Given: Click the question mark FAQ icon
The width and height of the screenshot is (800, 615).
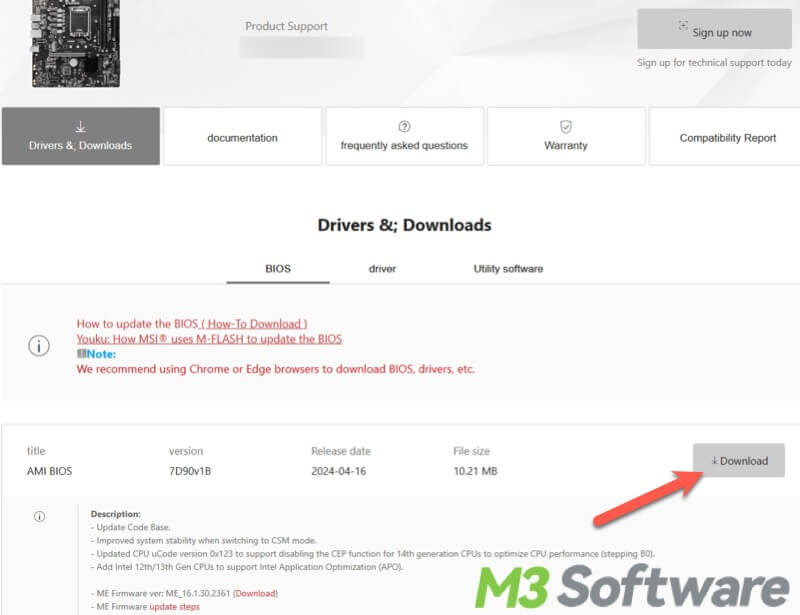Looking at the screenshot, I should (404, 126).
